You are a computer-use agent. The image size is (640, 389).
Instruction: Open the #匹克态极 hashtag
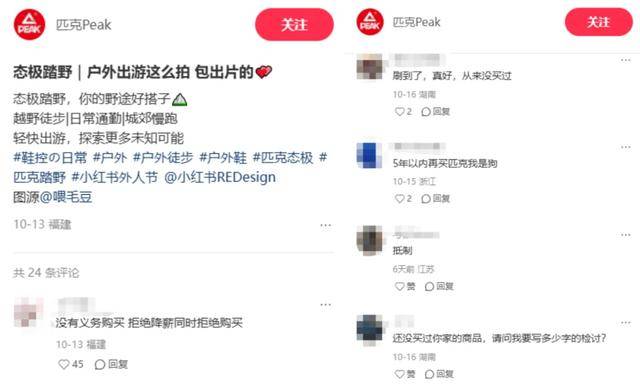tap(283, 158)
